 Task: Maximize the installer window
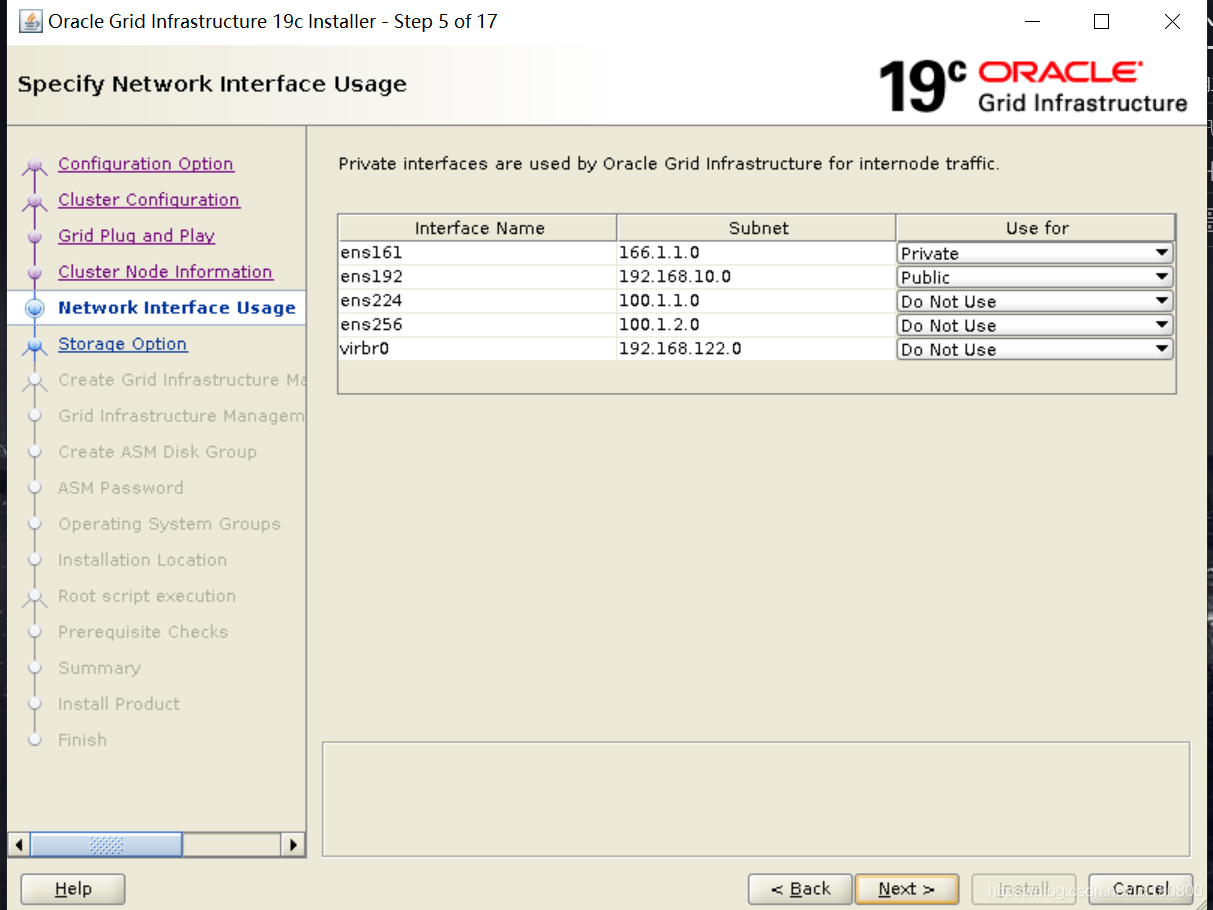click(x=1101, y=21)
